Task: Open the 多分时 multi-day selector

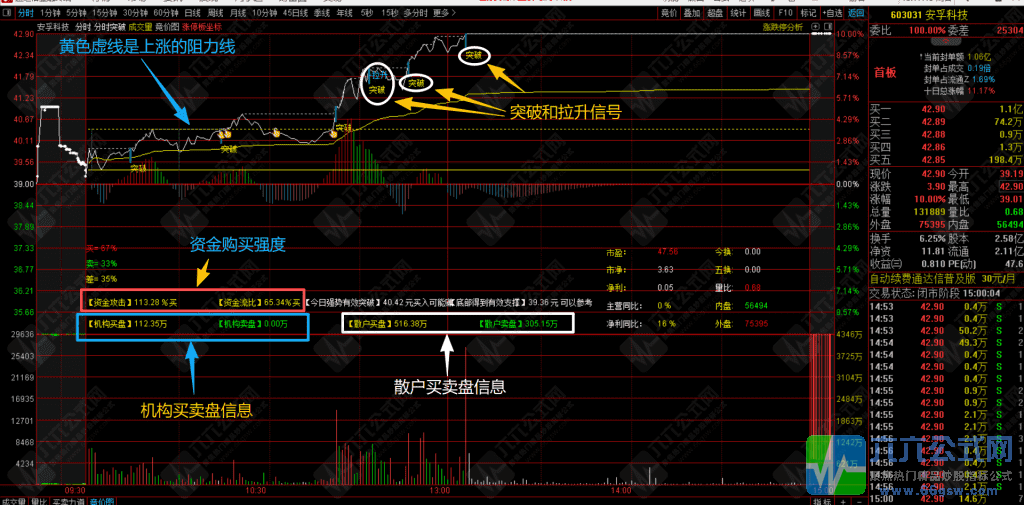Action: click(415, 13)
